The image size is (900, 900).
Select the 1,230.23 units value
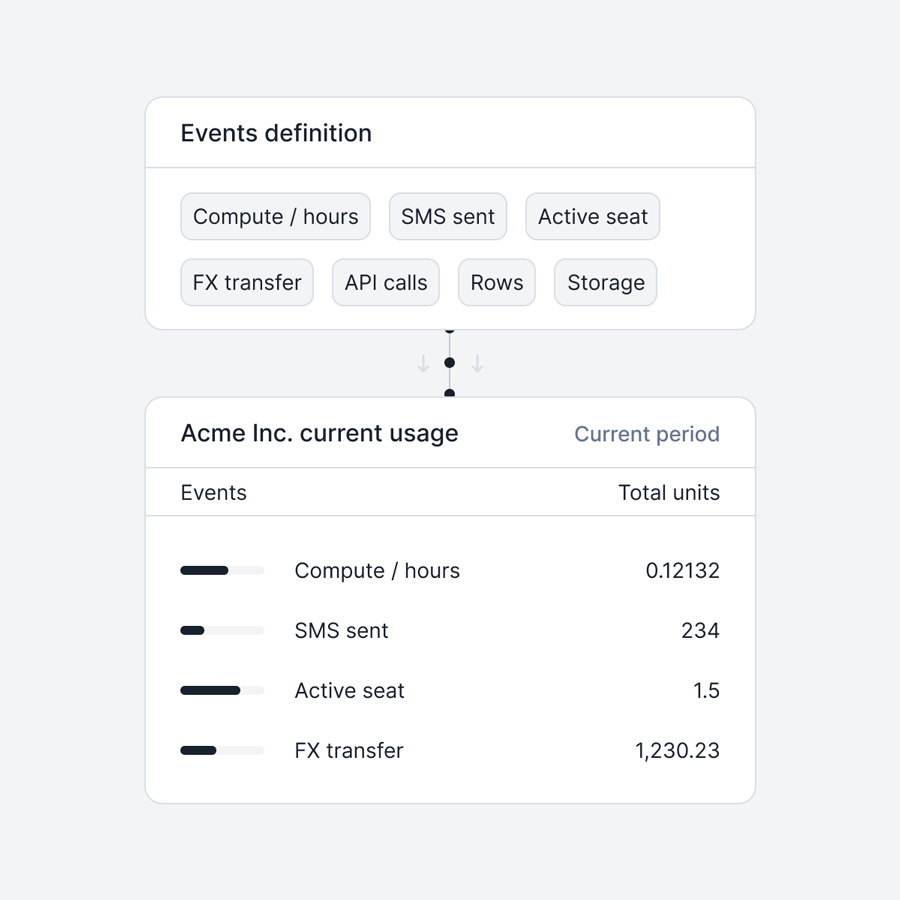677,751
